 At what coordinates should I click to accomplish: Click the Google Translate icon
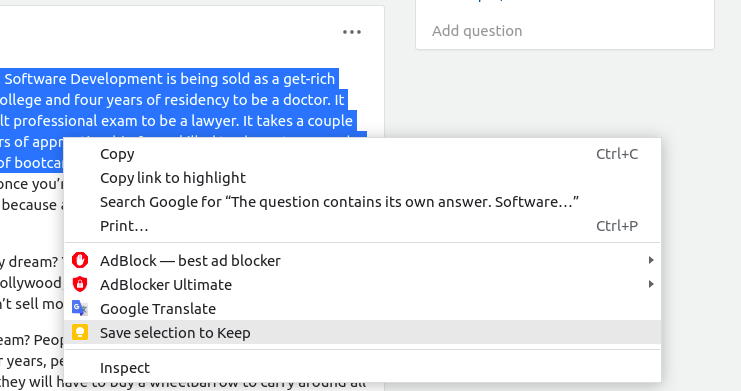pyautogui.click(x=80, y=308)
